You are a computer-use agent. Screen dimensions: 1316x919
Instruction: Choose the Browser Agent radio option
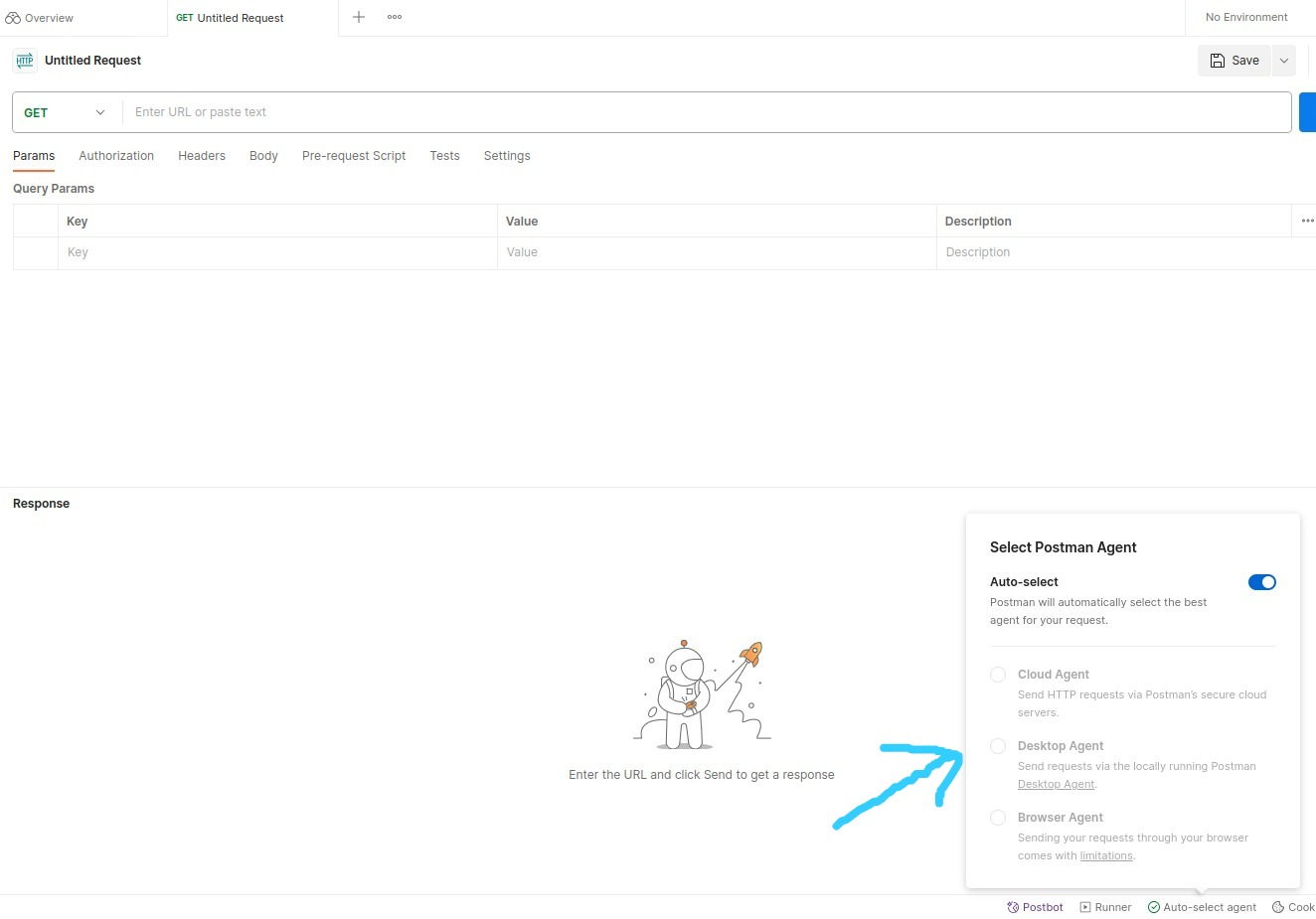(x=998, y=818)
